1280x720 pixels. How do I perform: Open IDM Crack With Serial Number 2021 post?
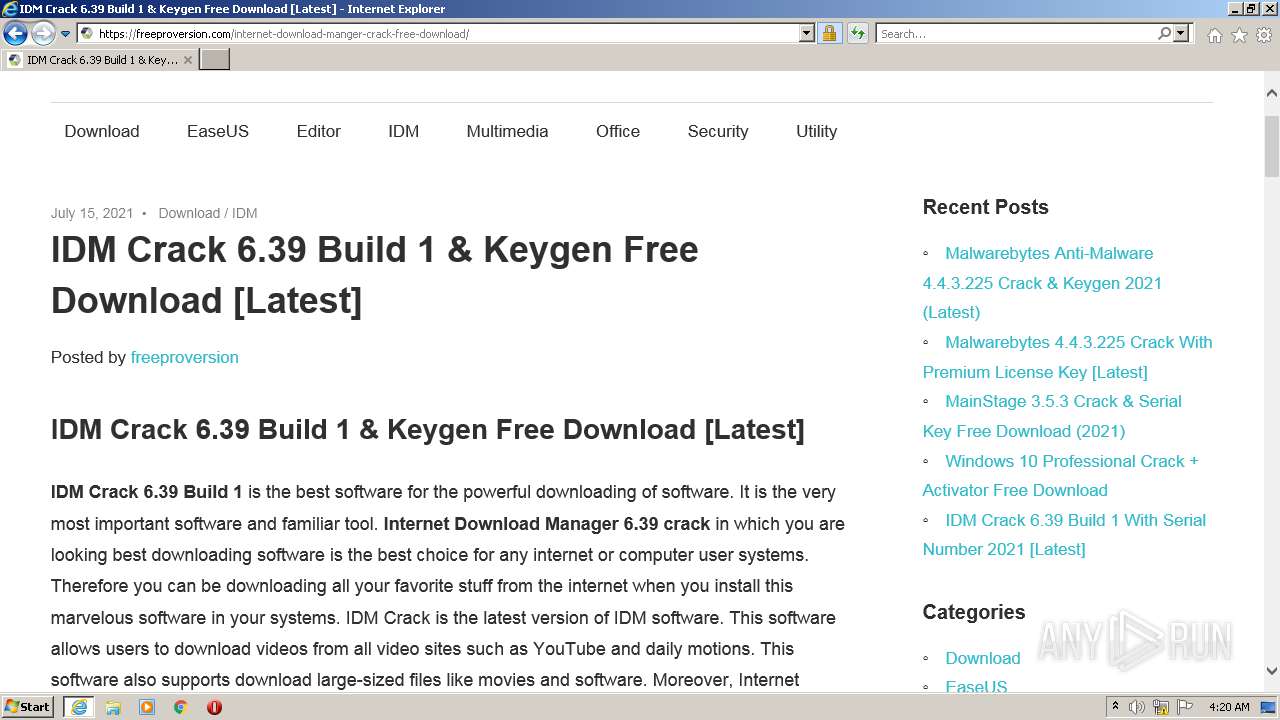tap(1064, 534)
